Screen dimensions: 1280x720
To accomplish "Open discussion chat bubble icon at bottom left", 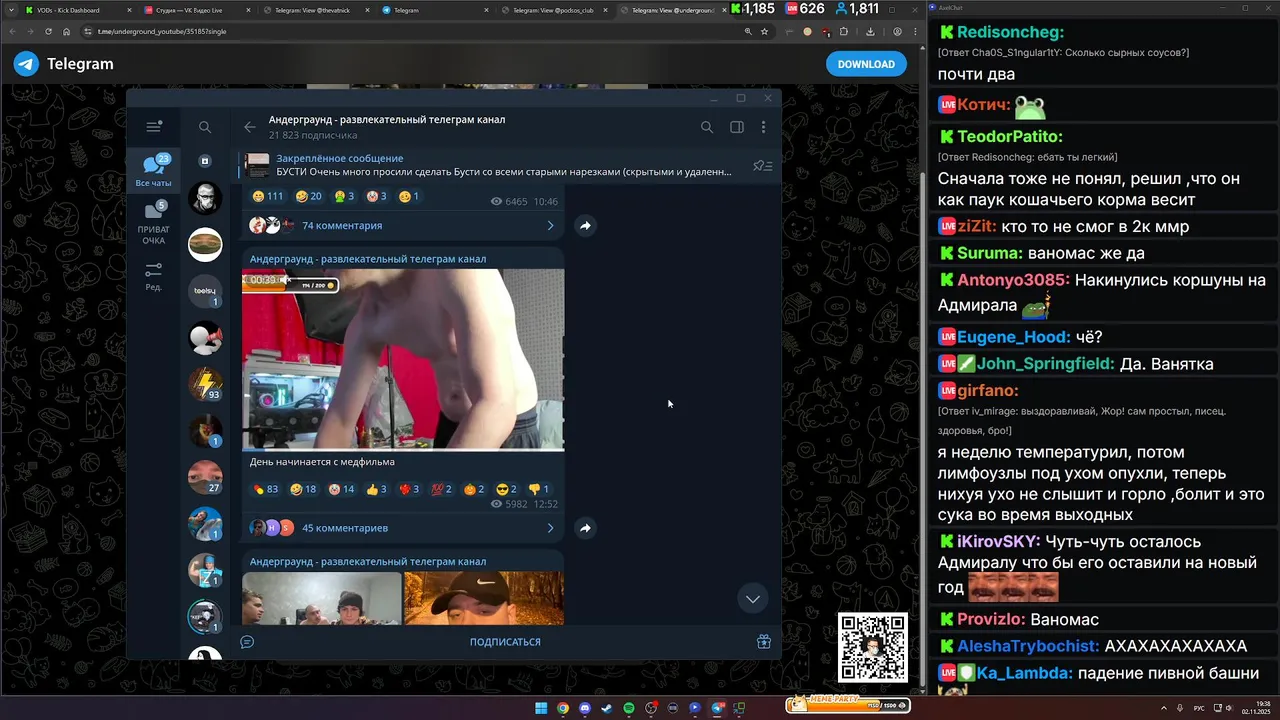I will 247,642.
